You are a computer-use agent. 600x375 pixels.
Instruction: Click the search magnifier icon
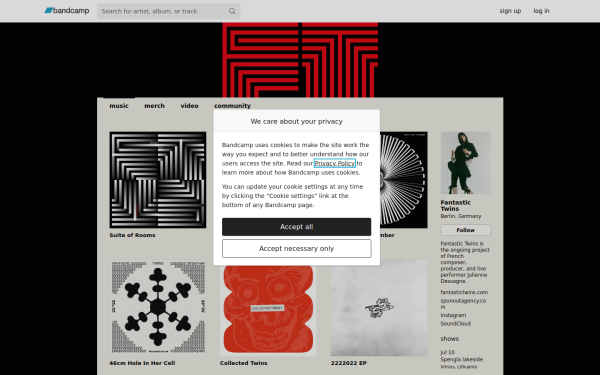(x=232, y=11)
